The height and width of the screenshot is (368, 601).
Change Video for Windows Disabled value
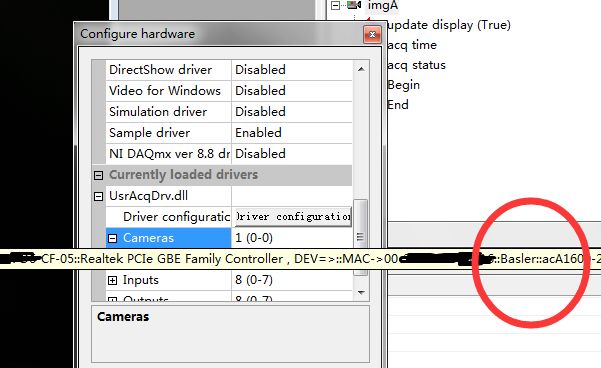tap(292, 91)
